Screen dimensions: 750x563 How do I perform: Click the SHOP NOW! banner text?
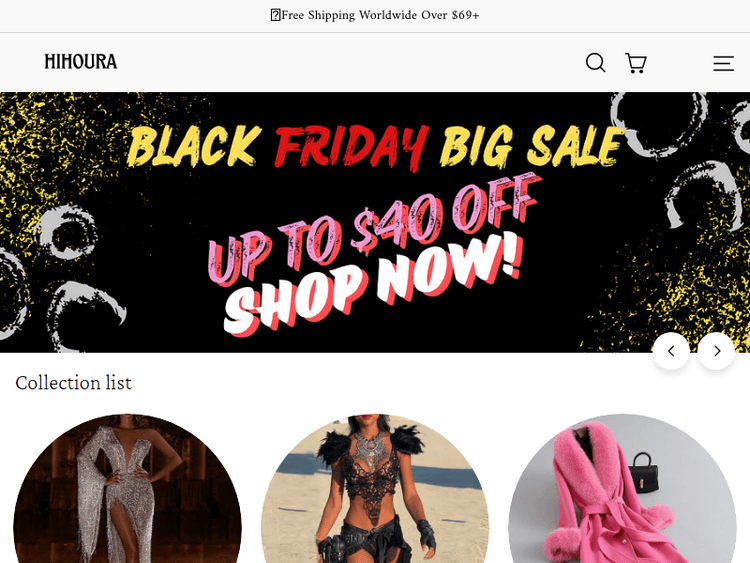372,284
